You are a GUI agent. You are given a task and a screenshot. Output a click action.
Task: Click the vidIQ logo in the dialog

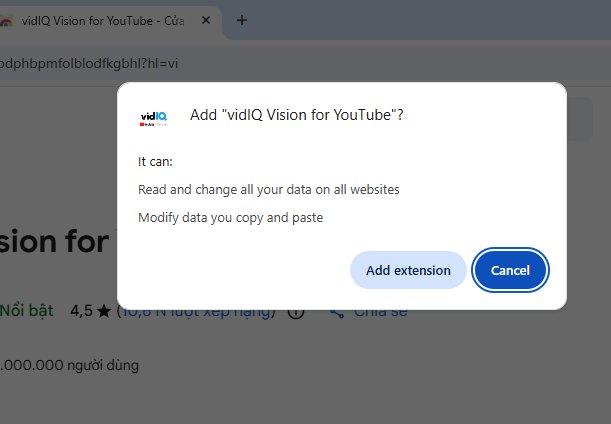[154, 116]
